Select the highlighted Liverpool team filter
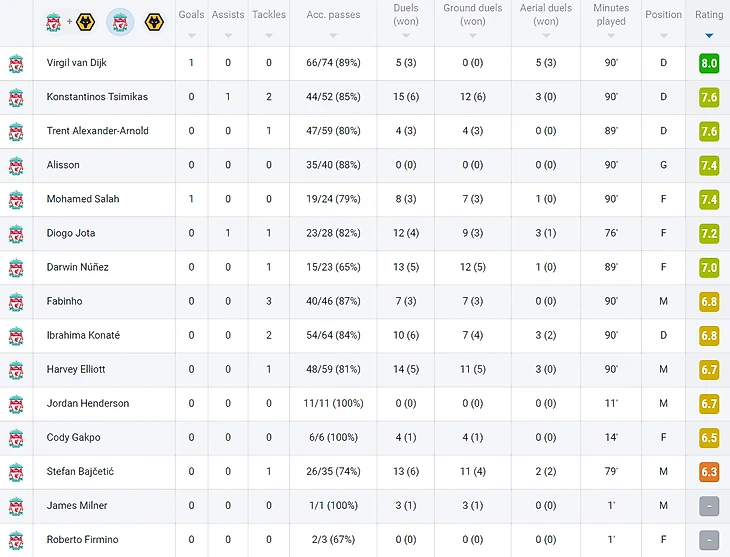Screen dimensions: 730x557 (120, 21)
